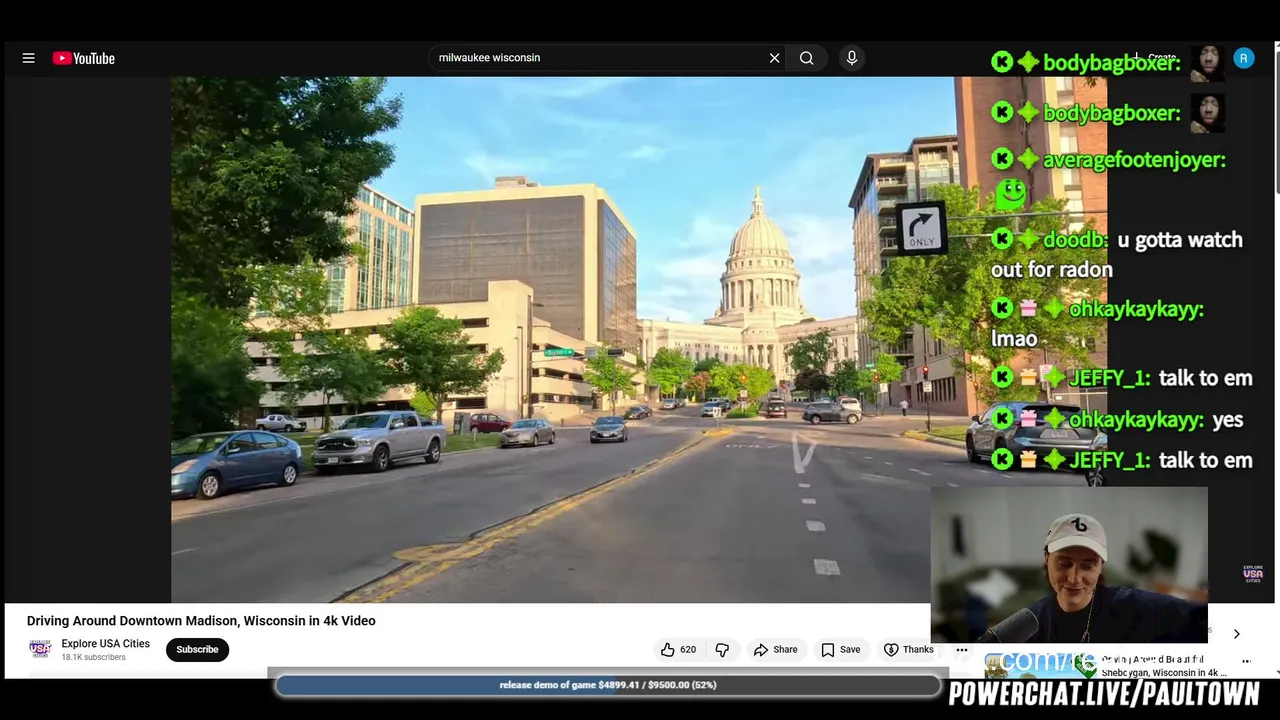
Task: Open the account avatar menu
Action: pos(1243,58)
